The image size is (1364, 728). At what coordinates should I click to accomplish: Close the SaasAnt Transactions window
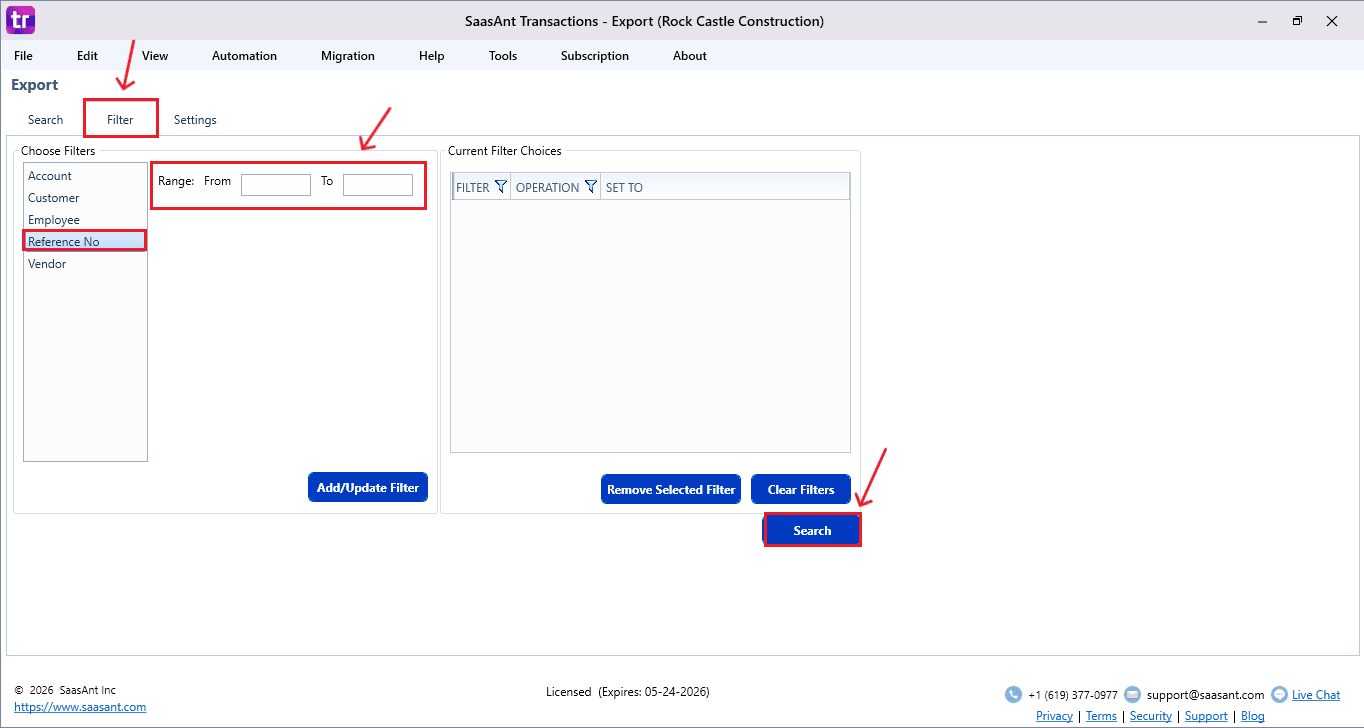[x=1332, y=20]
